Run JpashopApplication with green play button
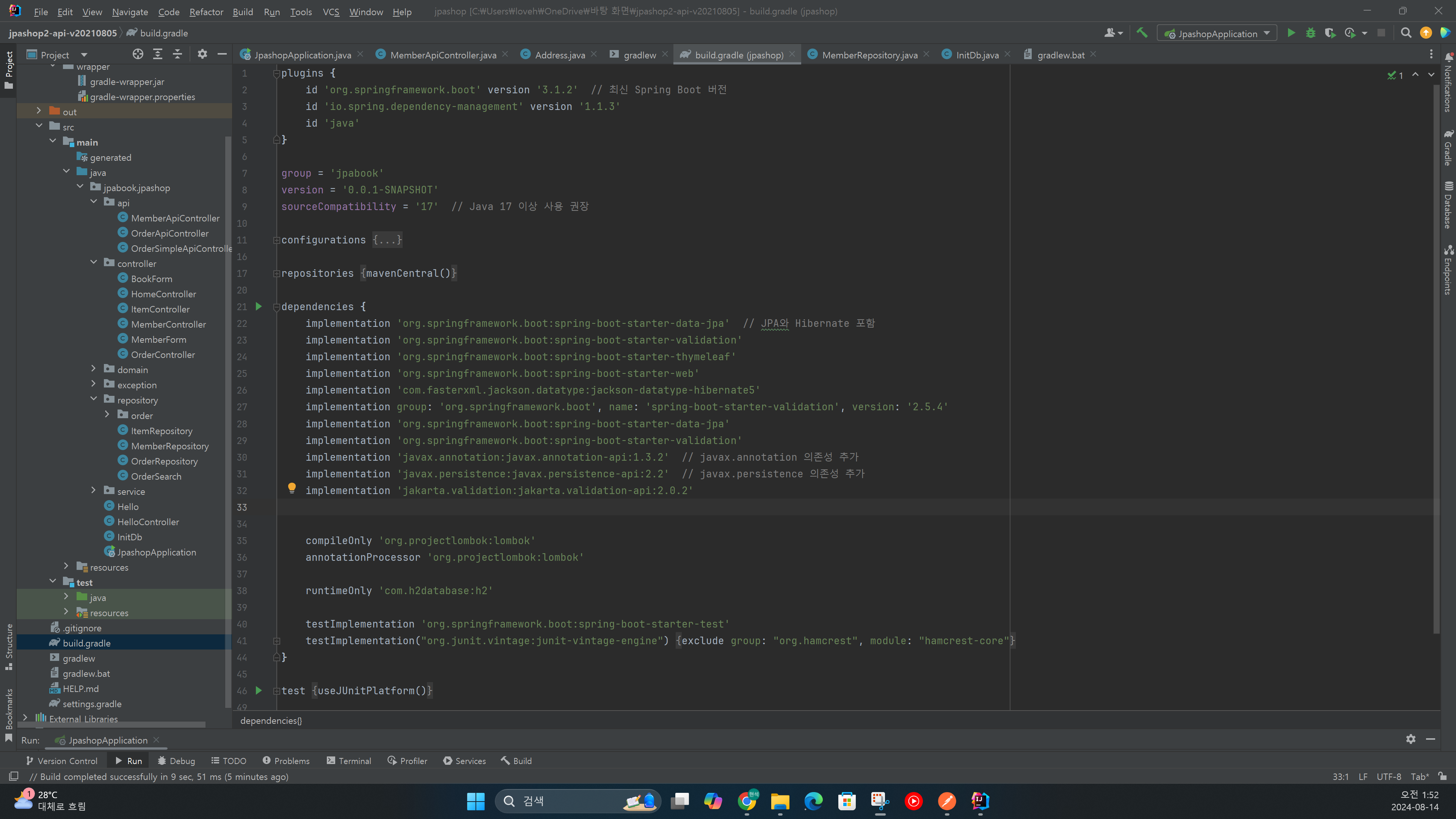Image resolution: width=1456 pixels, height=819 pixels. point(1291,33)
